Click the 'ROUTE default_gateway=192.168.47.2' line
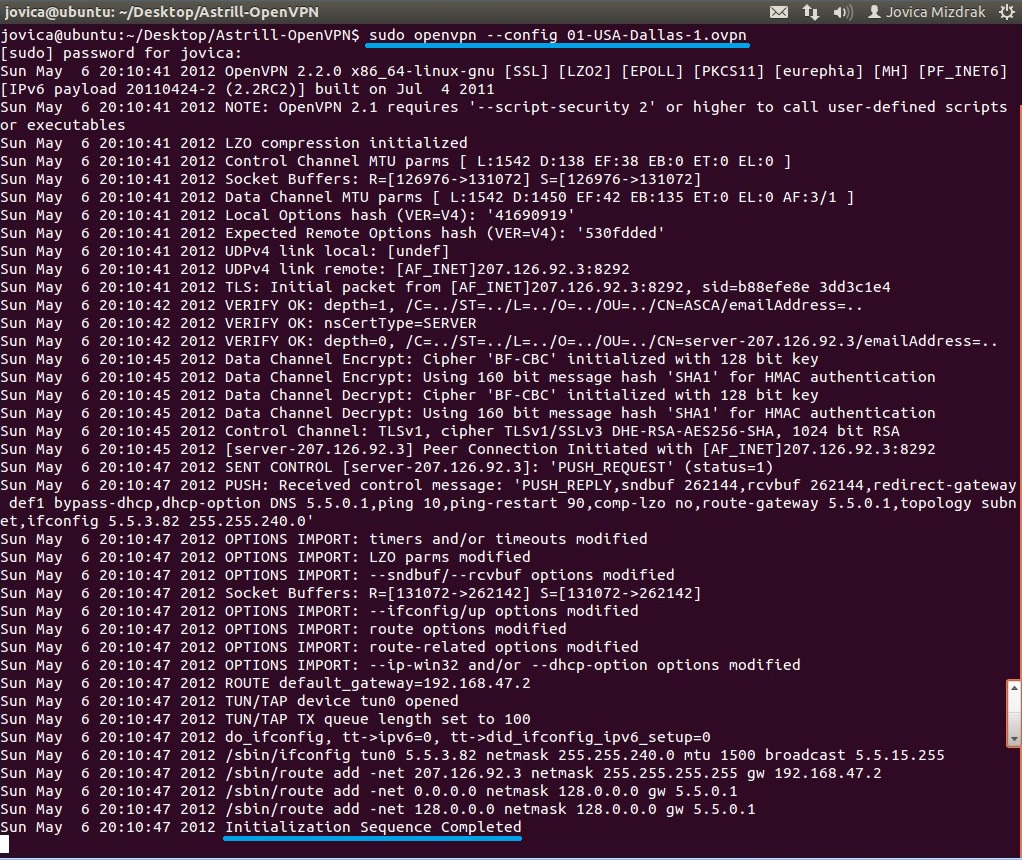 click(265, 683)
